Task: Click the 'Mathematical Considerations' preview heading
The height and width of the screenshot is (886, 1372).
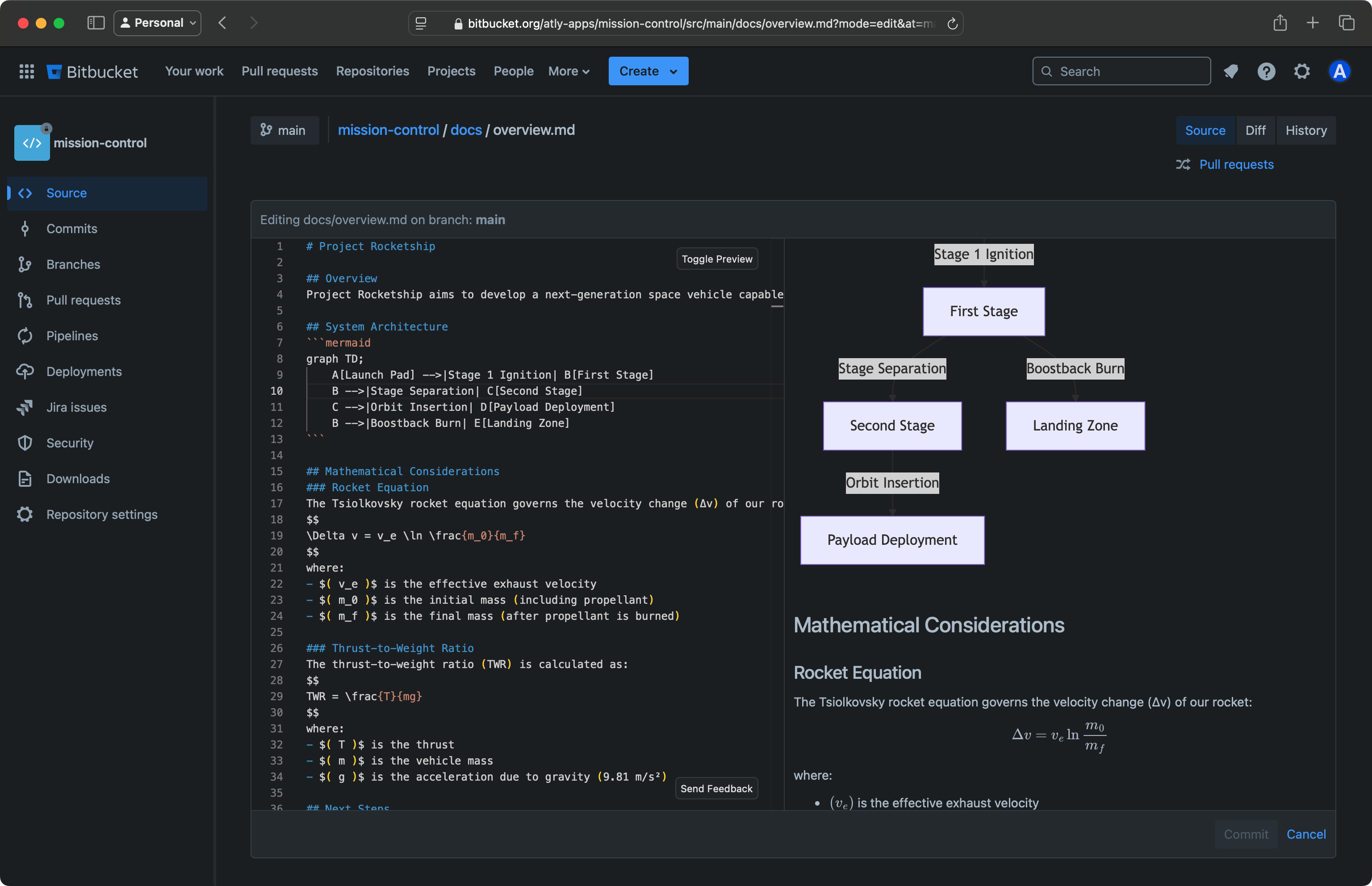Action: [929, 625]
